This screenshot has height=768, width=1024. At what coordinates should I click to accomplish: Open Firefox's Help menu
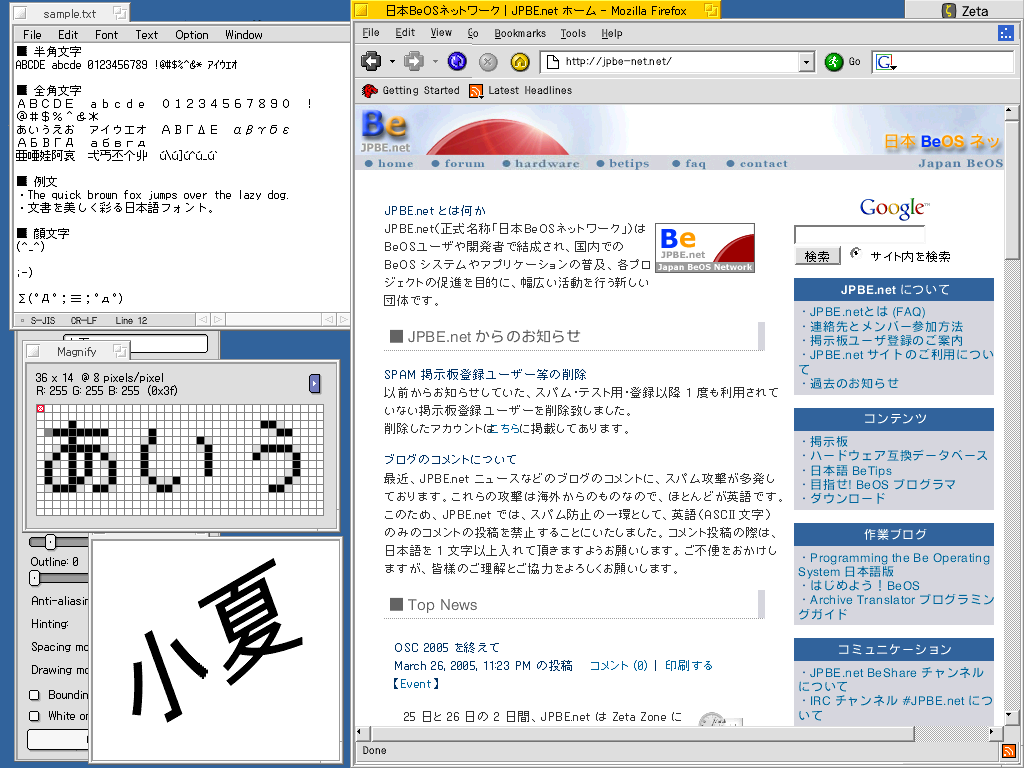(612, 33)
